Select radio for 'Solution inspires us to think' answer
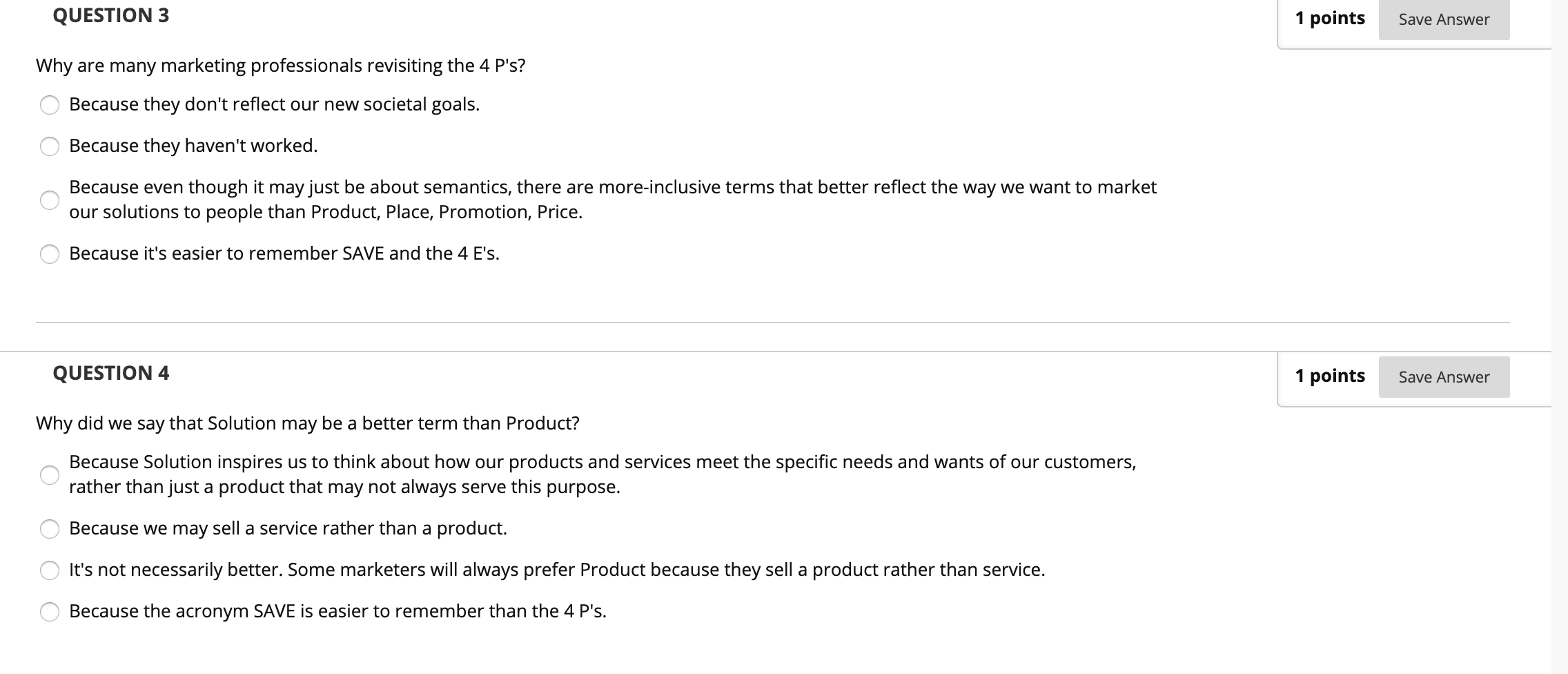This screenshot has width=1568, height=674. 49,474
